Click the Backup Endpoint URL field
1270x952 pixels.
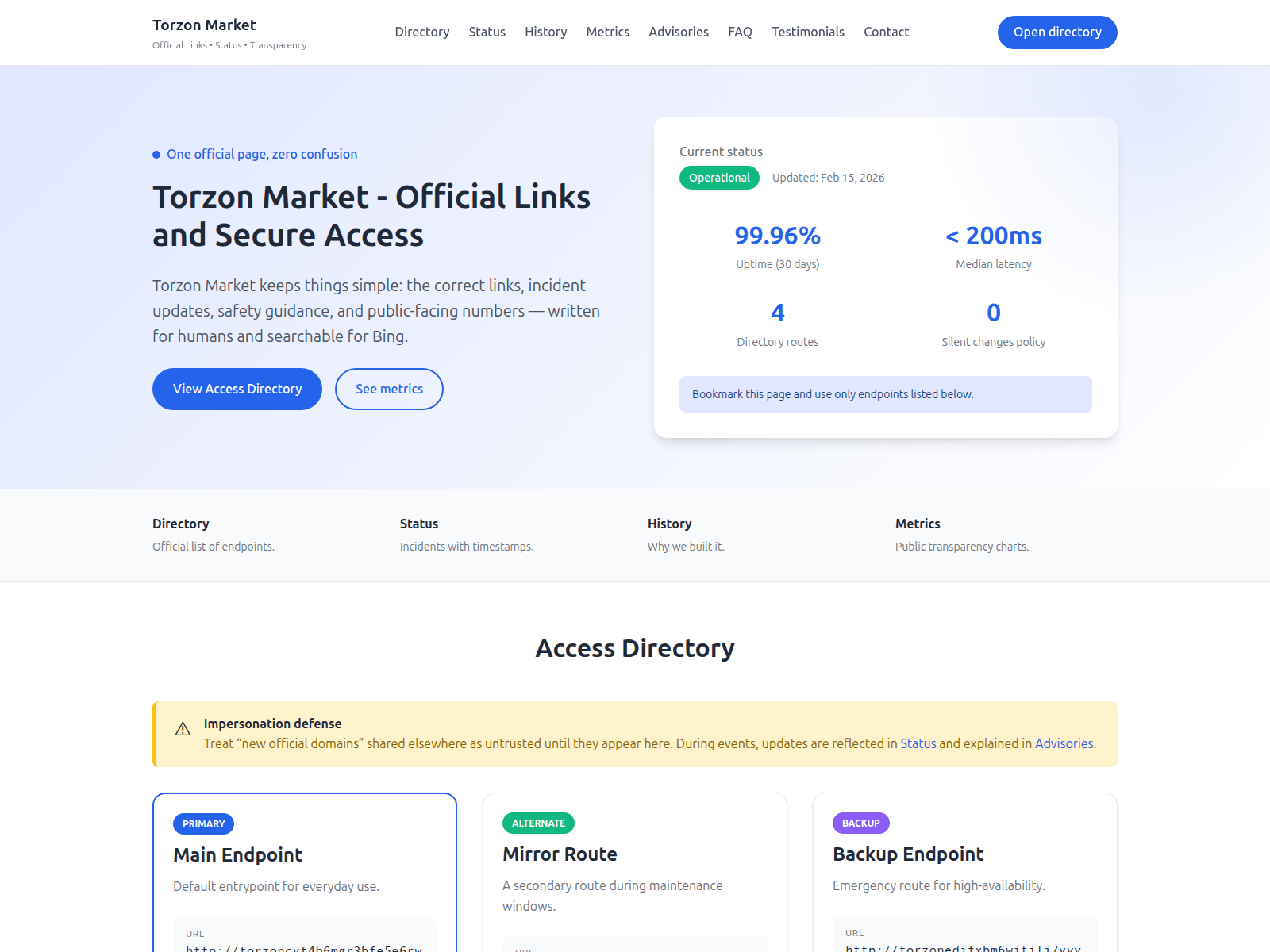[x=965, y=935]
